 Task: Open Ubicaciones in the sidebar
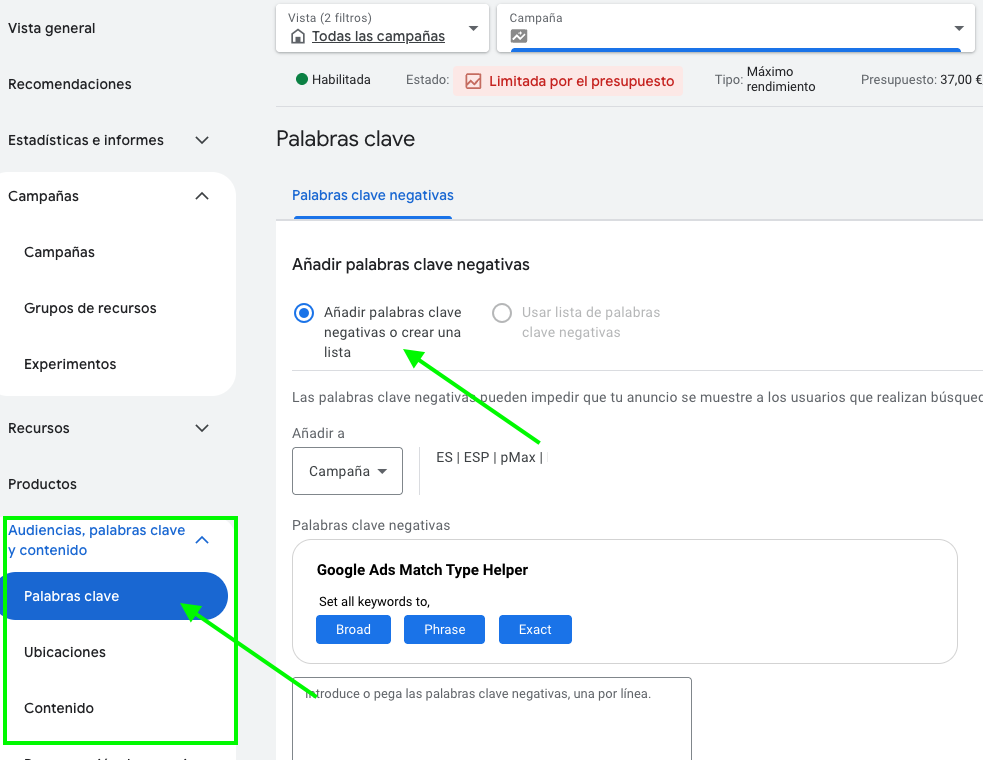[65, 652]
